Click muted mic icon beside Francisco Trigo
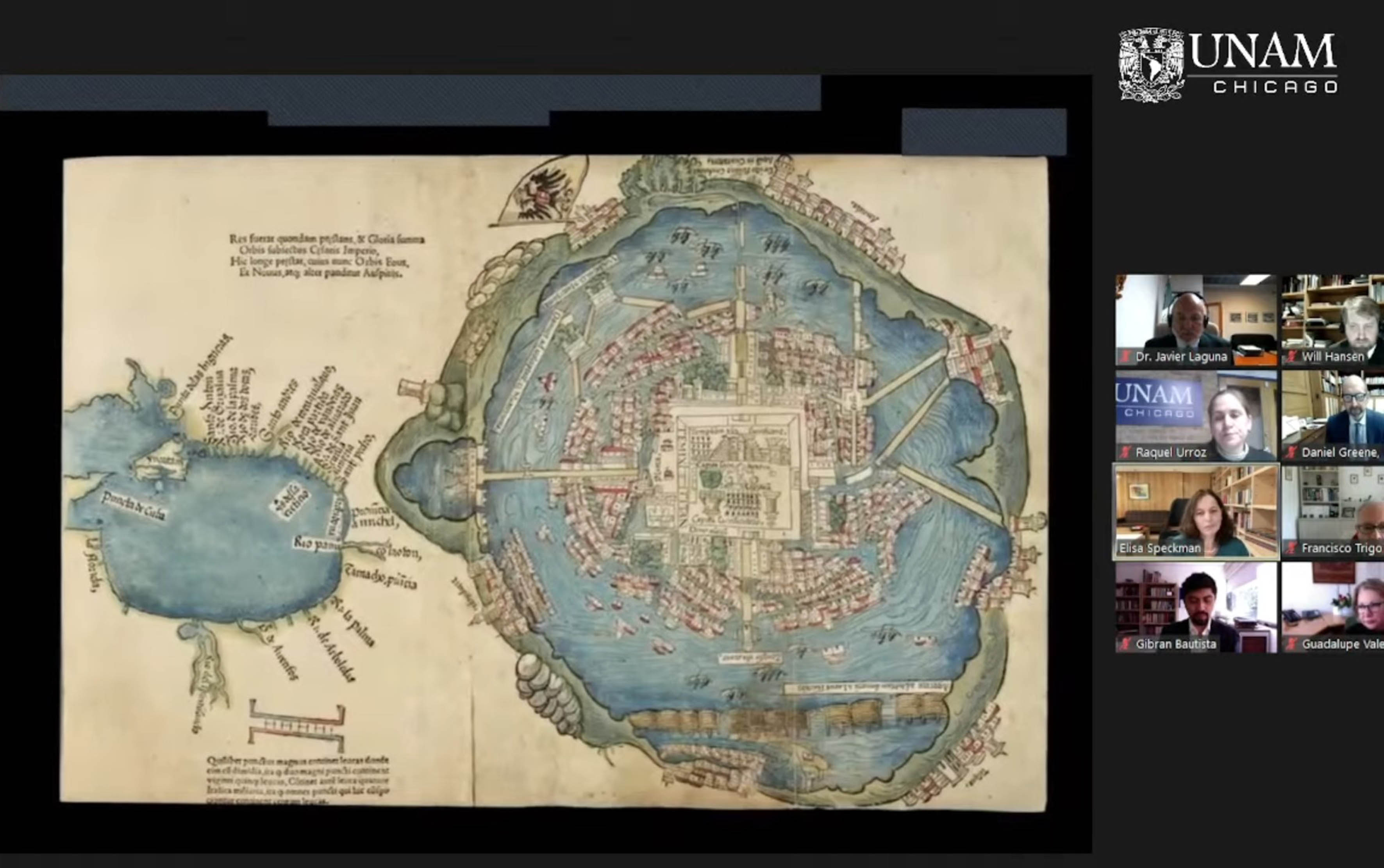 tap(1291, 548)
